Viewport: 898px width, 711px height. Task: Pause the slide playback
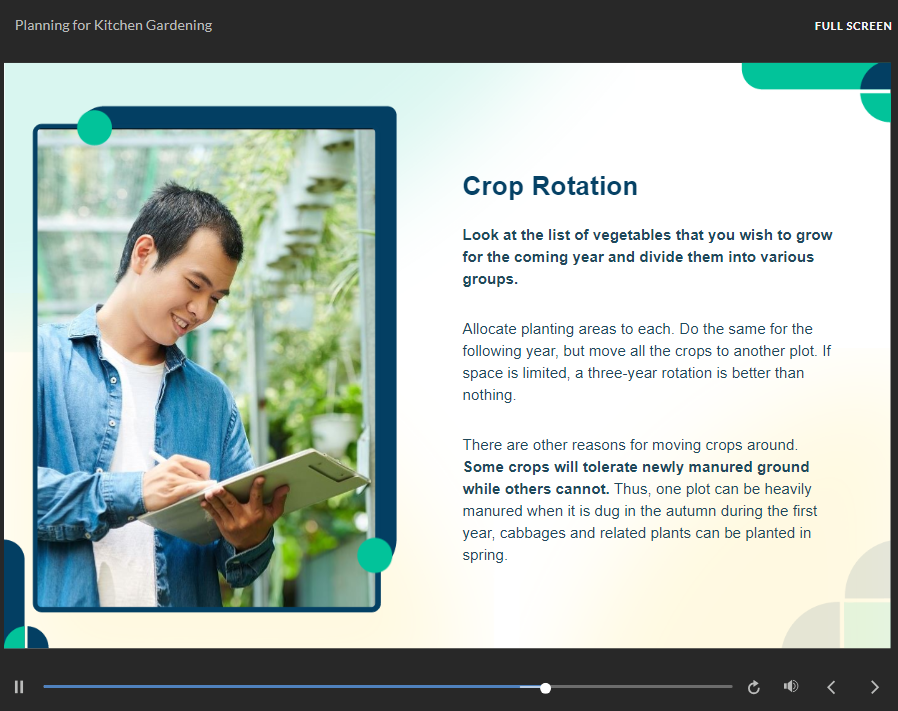19,686
